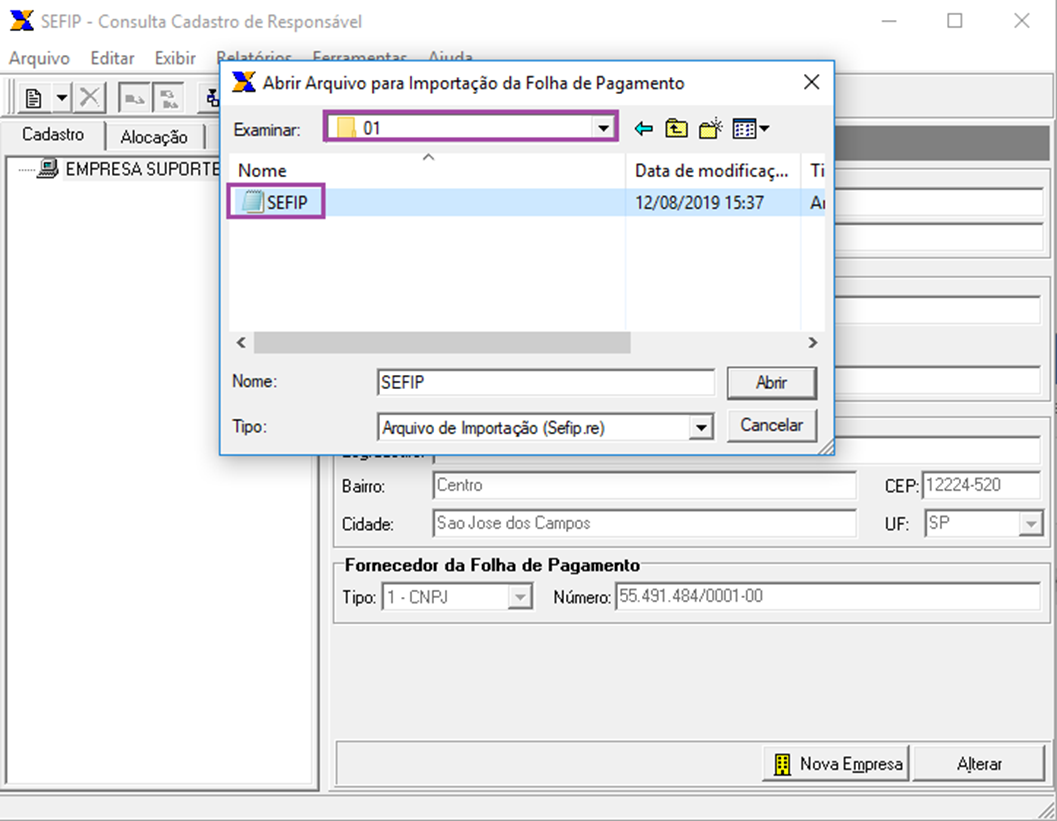Switch to the Cadastro tab
This screenshot has height=821, width=1057.
point(53,135)
